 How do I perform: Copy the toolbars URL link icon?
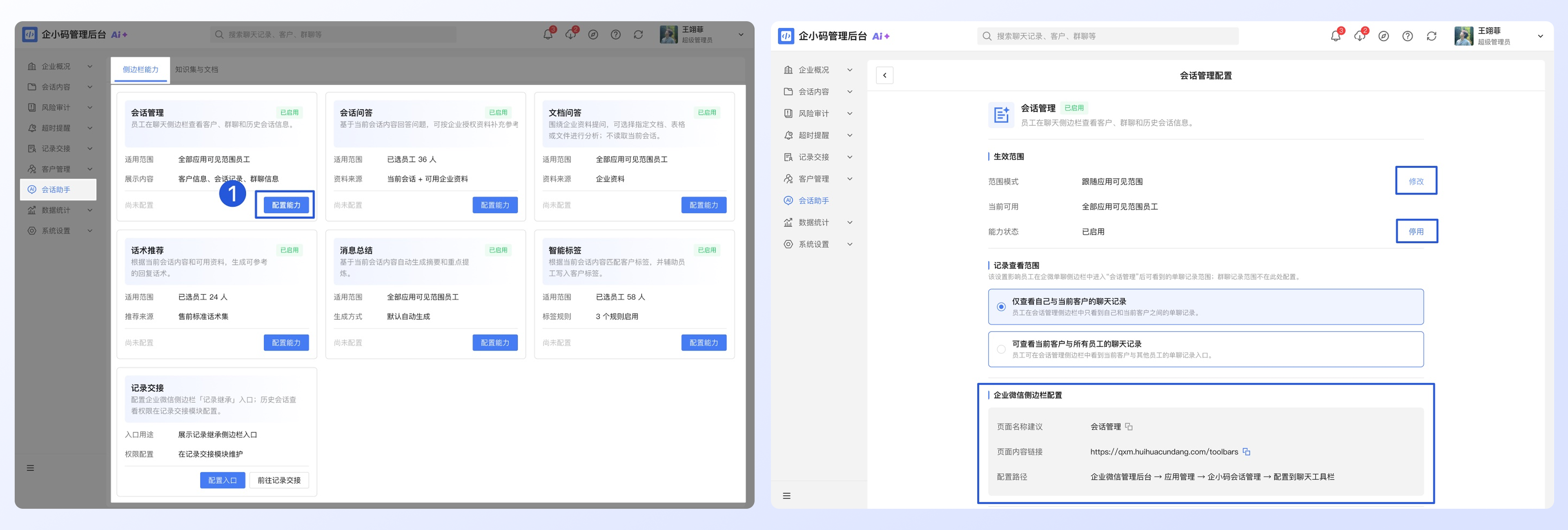1246,452
